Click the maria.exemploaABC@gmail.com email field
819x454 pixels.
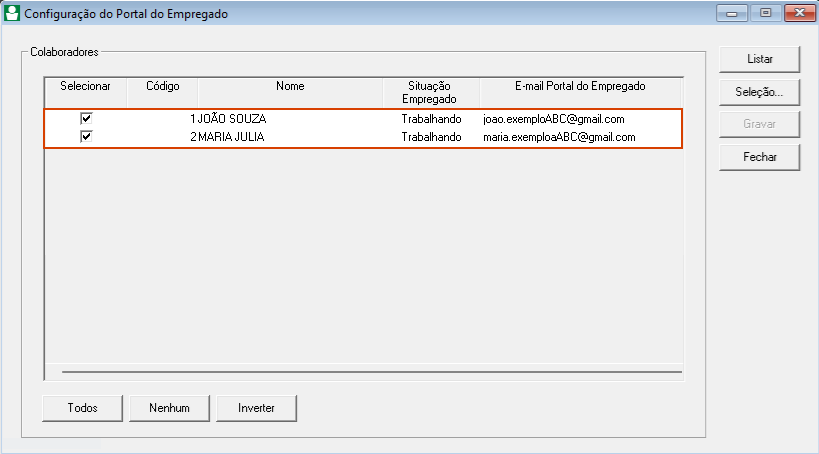[x=559, y=137]
